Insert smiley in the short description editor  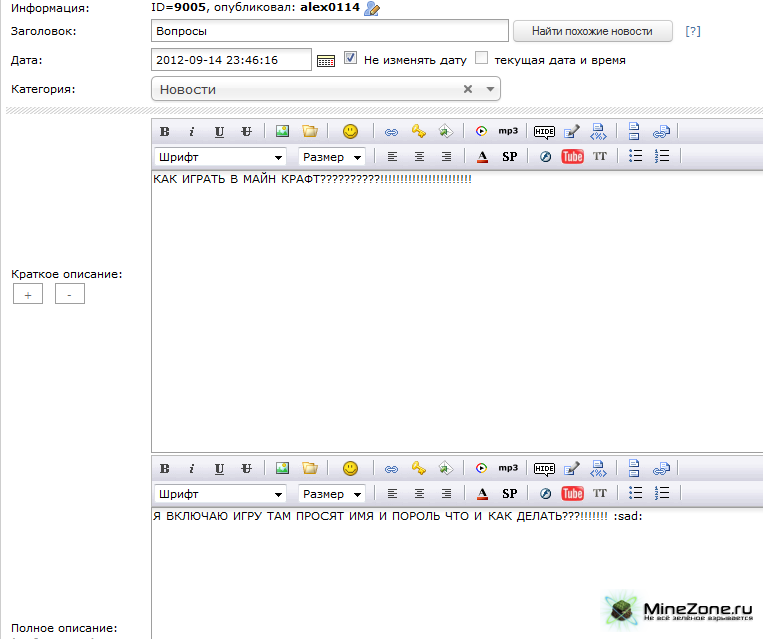[350, 131]
